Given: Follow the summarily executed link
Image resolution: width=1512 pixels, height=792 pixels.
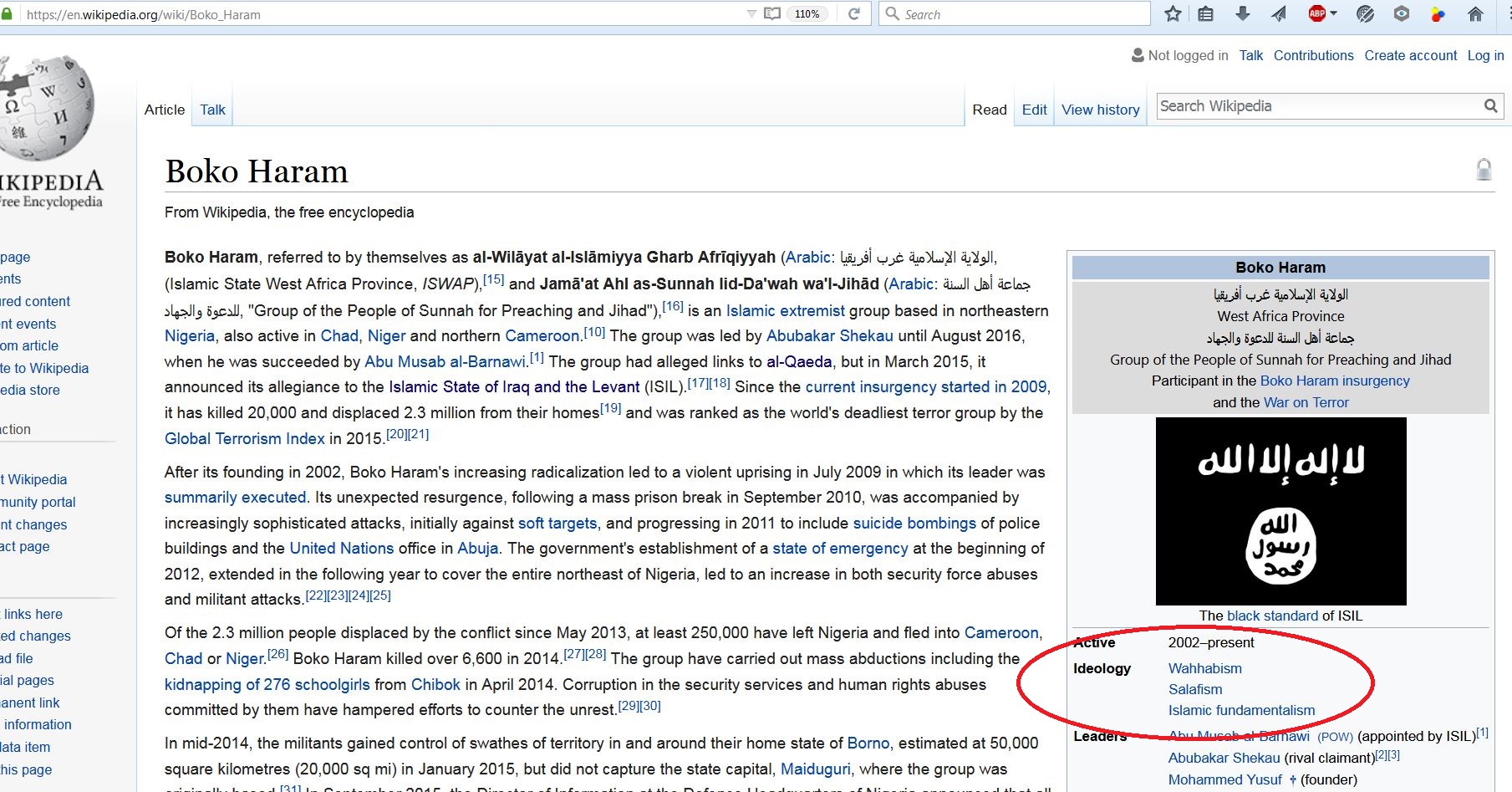Looking at the screenshot, I should (236, 497).
